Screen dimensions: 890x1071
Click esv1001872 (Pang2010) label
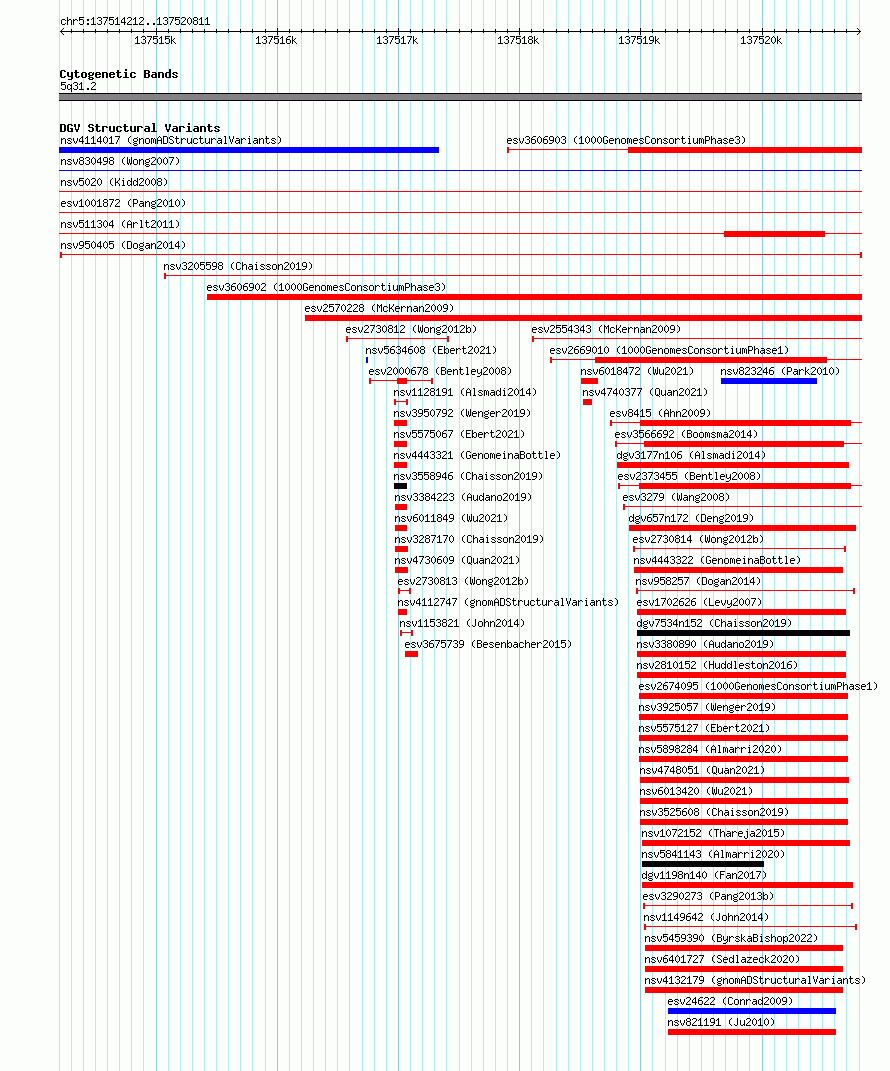click(x=123, y=203)
